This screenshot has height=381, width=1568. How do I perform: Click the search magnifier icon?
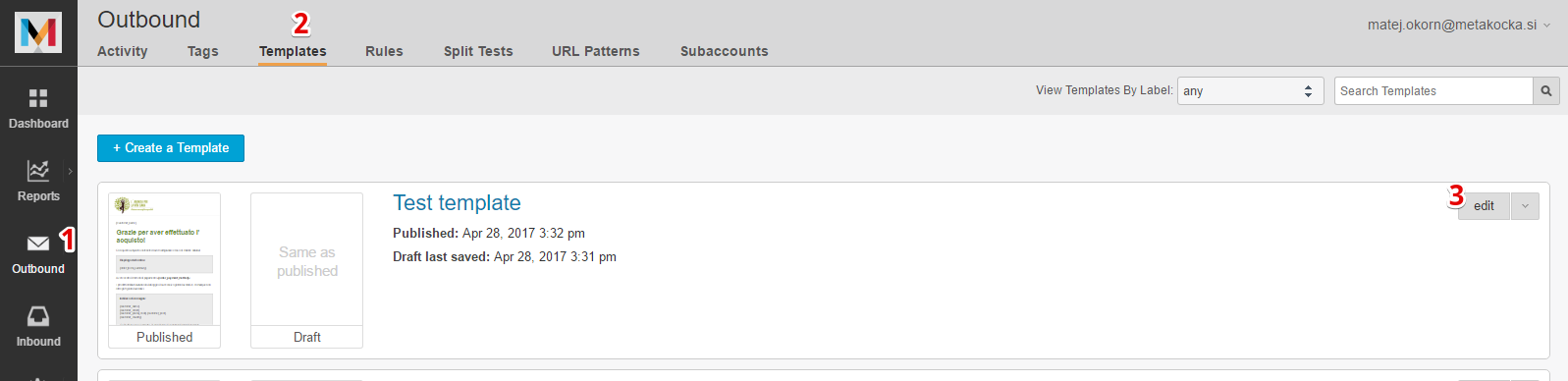[1546, 91]
